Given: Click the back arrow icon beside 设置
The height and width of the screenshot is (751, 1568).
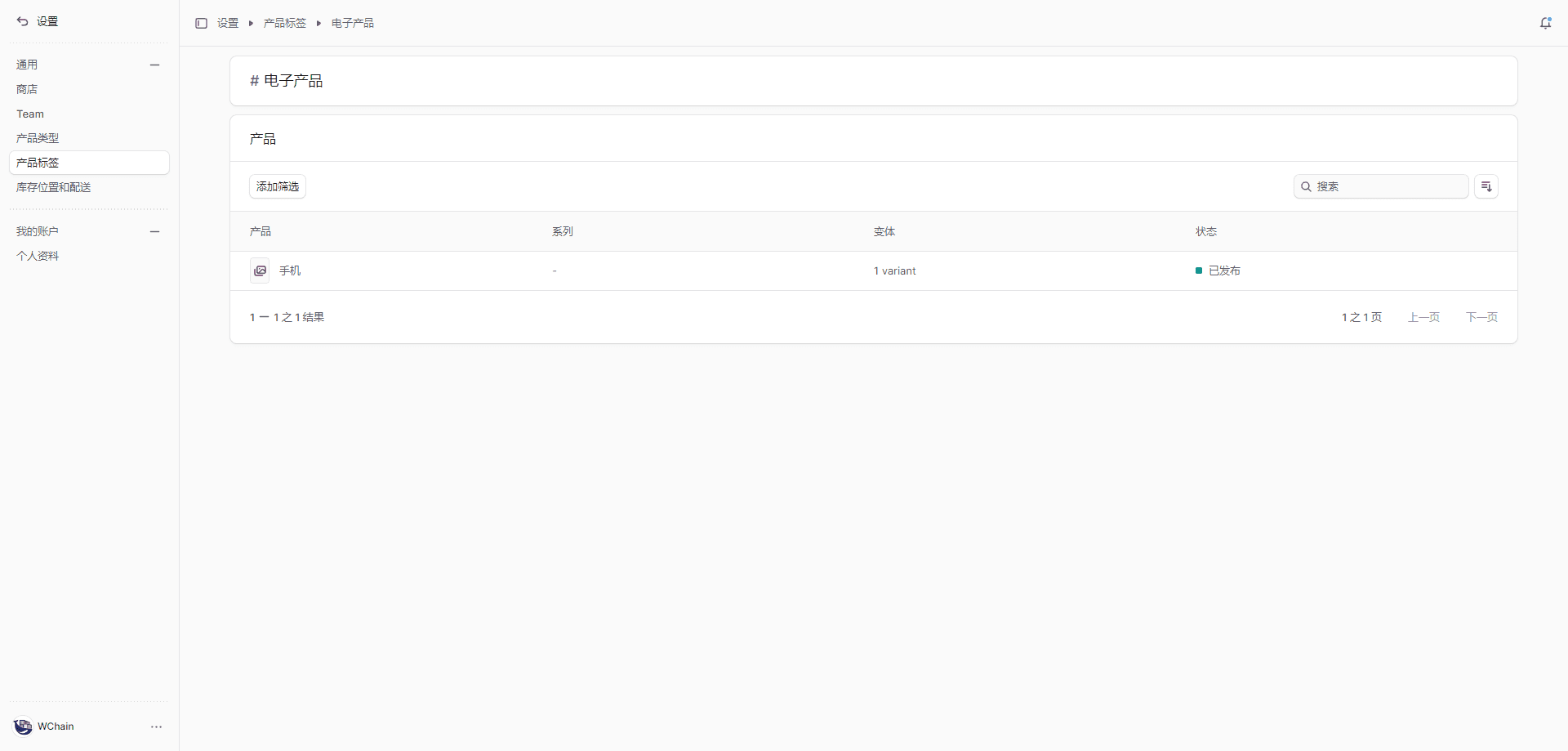Looking at the screenshot, I should 22,21.
